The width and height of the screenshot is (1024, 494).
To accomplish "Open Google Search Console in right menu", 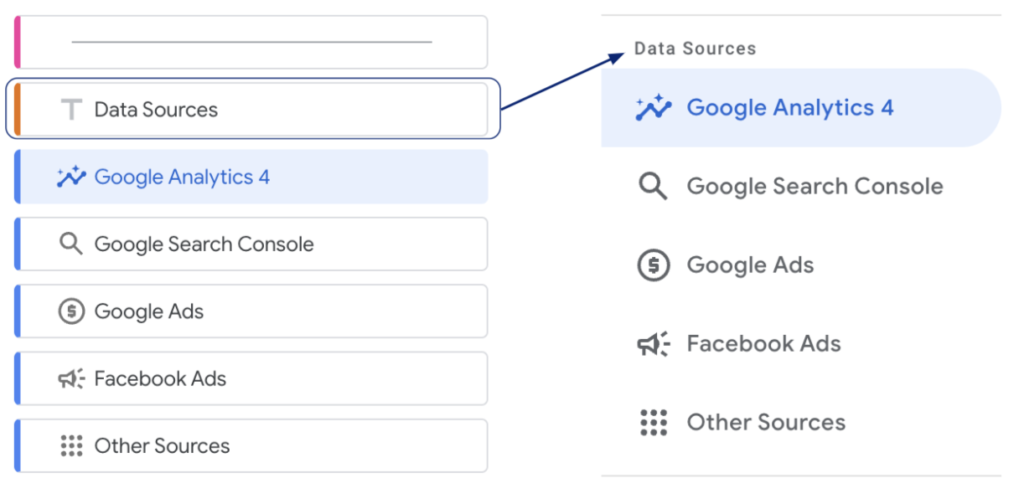I will pos(814,186).
